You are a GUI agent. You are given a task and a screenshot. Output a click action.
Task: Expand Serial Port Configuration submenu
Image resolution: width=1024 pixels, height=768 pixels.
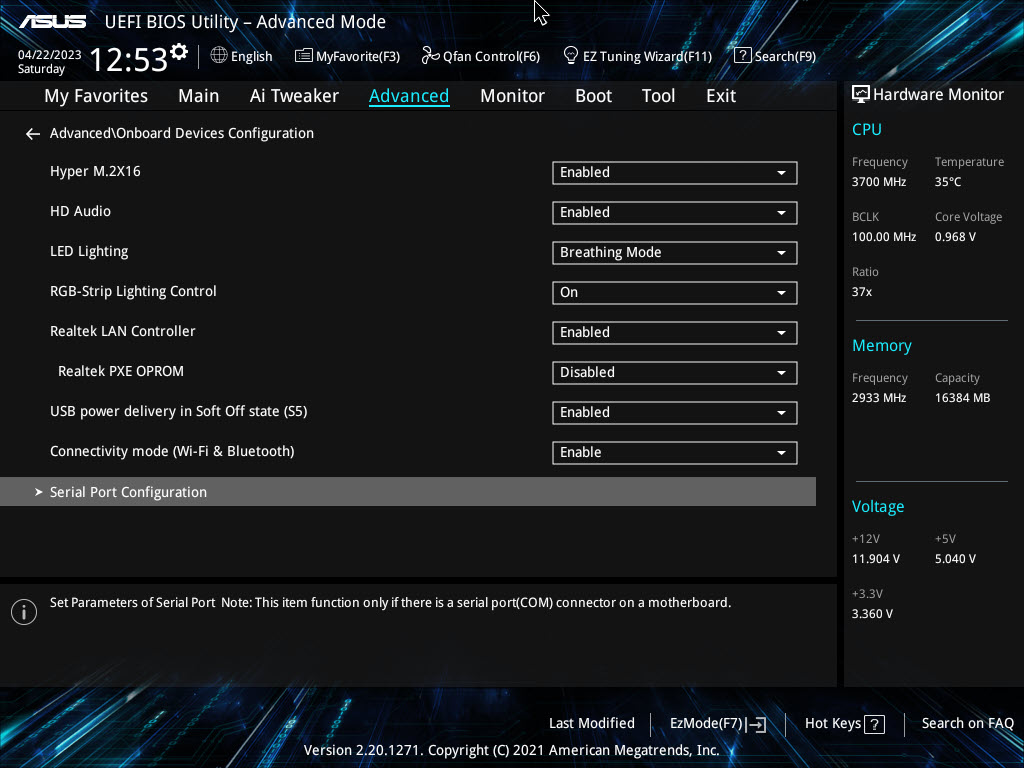pos(128,492)
